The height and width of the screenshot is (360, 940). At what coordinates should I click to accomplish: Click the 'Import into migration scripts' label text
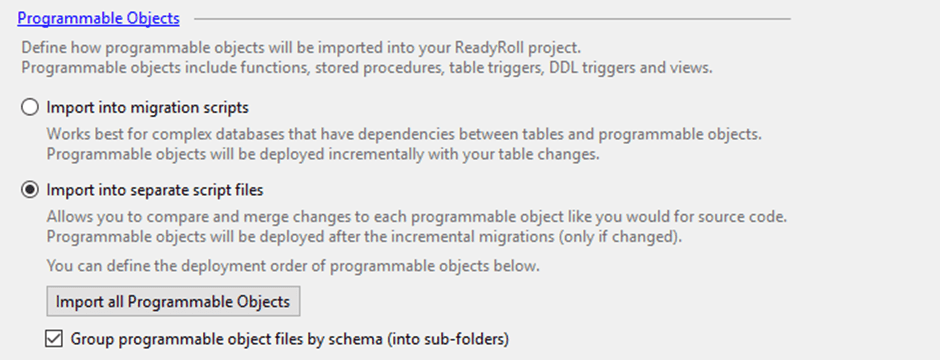[147, 108]
